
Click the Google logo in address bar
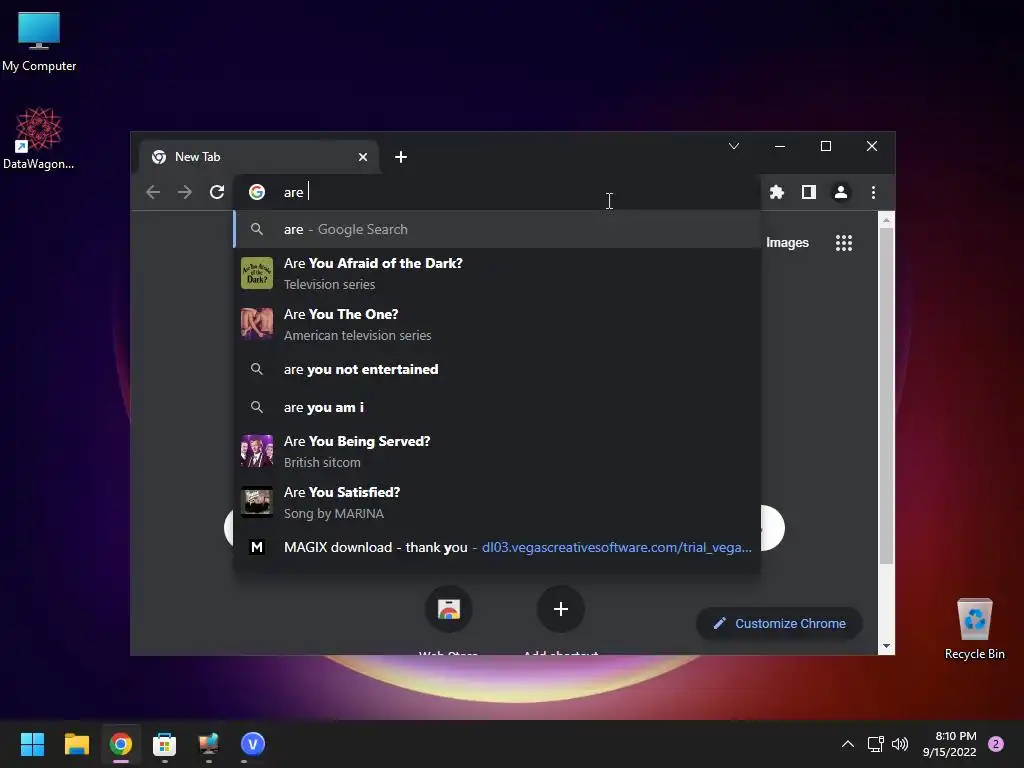point(257,192)
